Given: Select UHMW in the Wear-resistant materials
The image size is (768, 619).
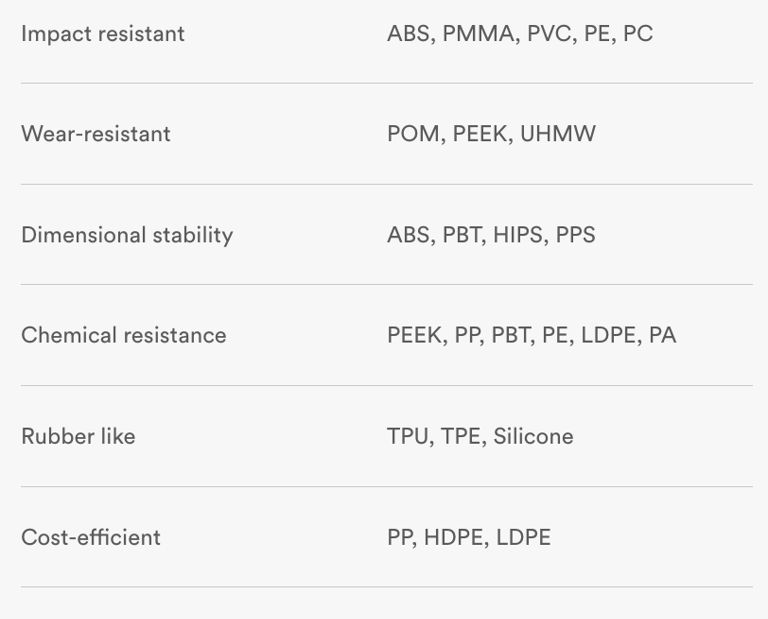Looking at the screenshot, I should click(x=557, y=134).
